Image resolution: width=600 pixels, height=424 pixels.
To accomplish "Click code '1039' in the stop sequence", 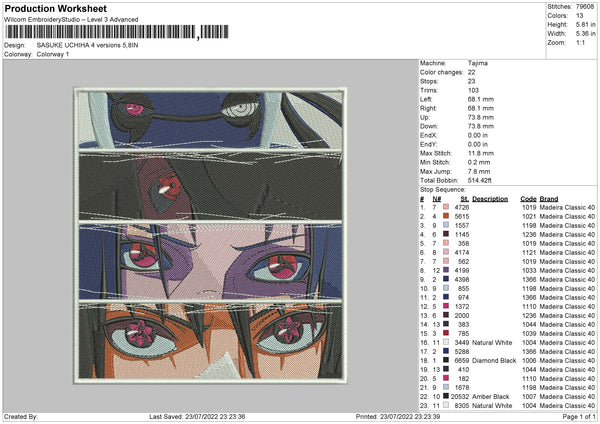I will coord(530,333).
